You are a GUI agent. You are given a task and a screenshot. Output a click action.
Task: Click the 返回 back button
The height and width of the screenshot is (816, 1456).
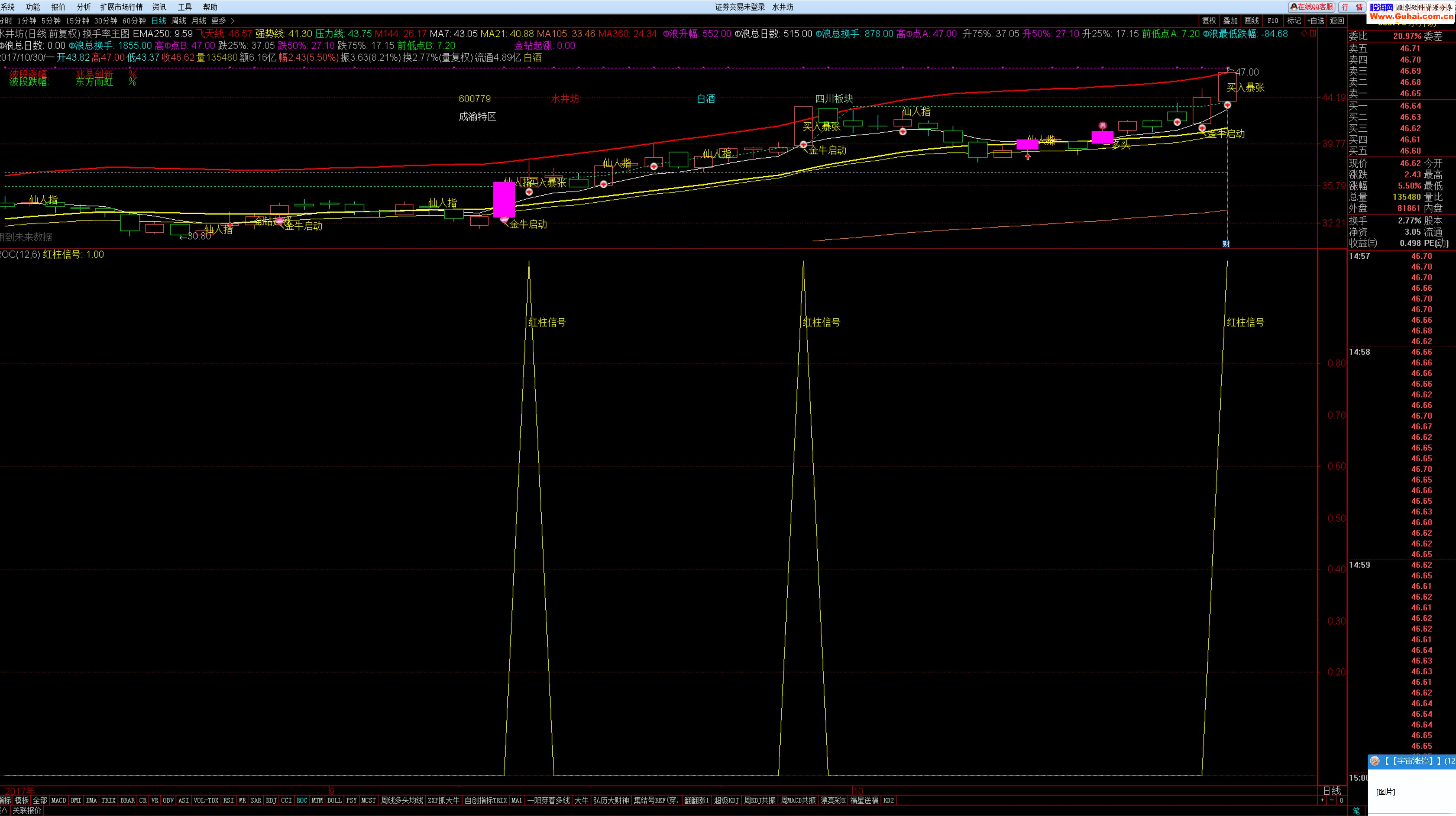coord(1337,21)
